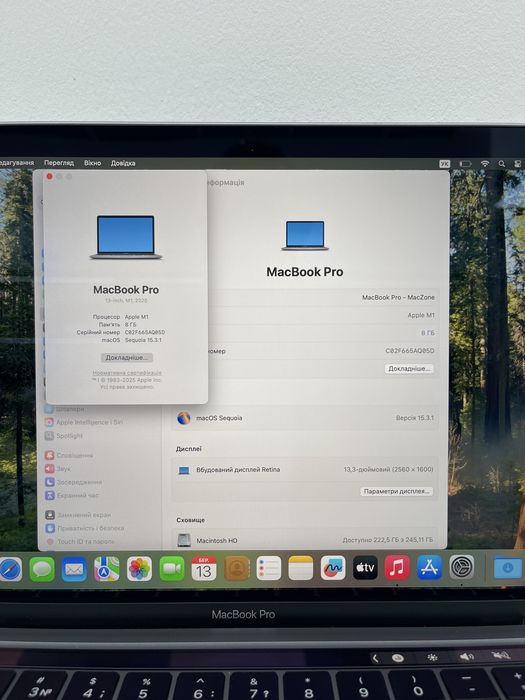The image size is (525, 700).
Task: Click MacBook Pro - MacZone name field
Action: [x=398, y=297]
